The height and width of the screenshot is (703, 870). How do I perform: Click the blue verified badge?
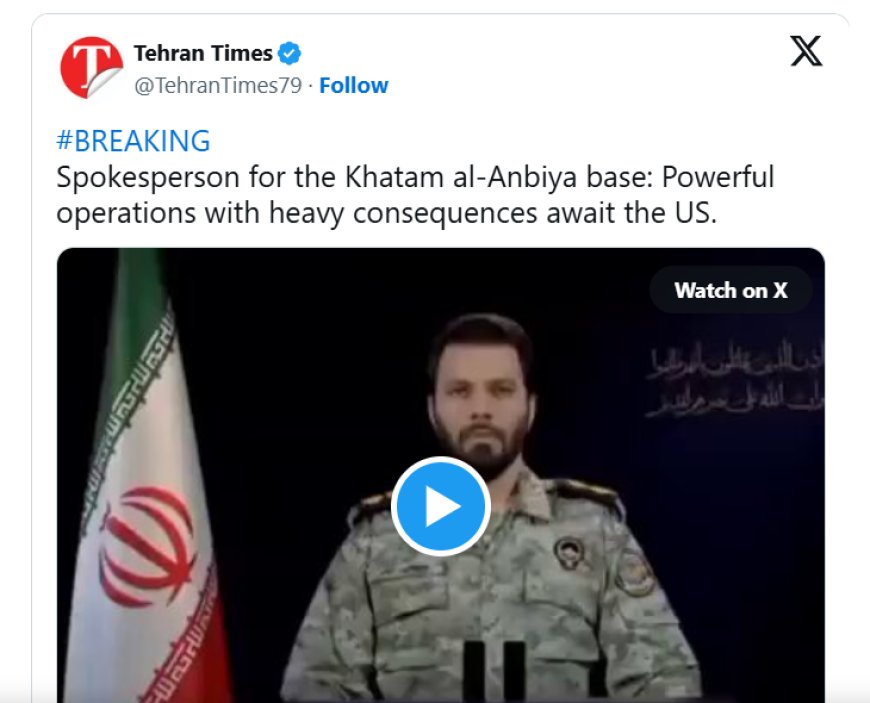tap(289, 53)
